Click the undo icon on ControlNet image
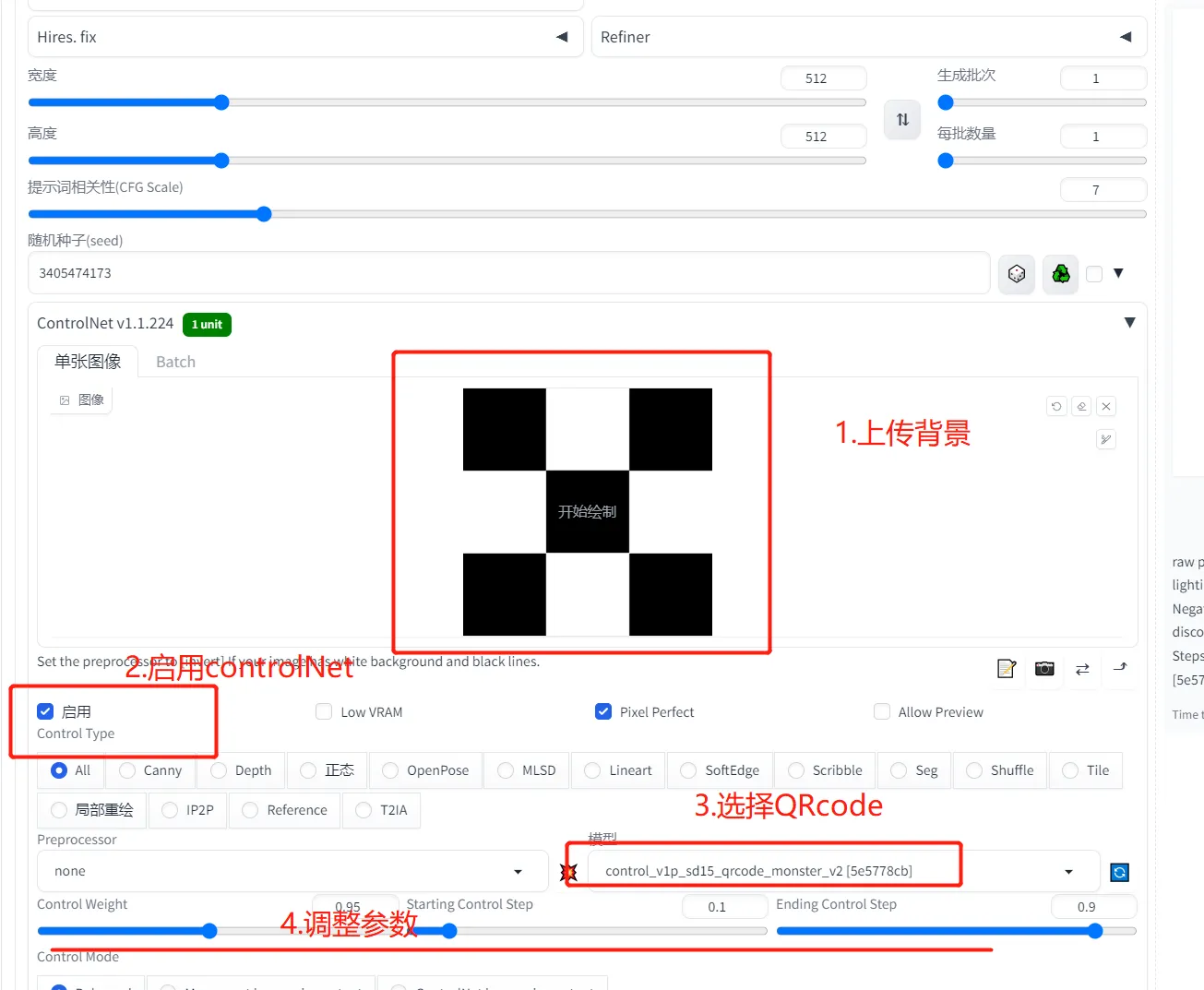1204x990 pixels. coord(1056,406)
